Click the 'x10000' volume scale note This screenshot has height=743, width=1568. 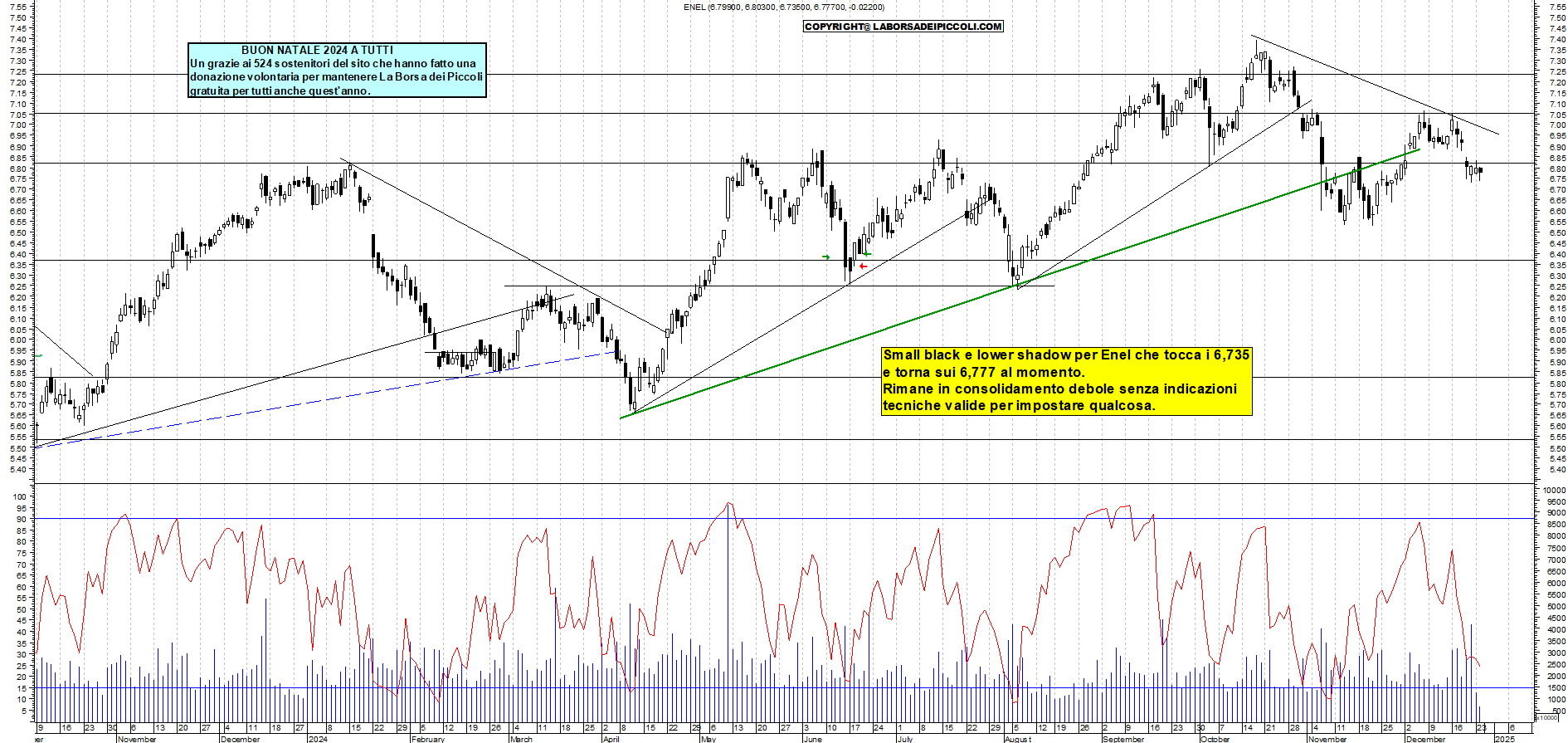point(1546,717)
